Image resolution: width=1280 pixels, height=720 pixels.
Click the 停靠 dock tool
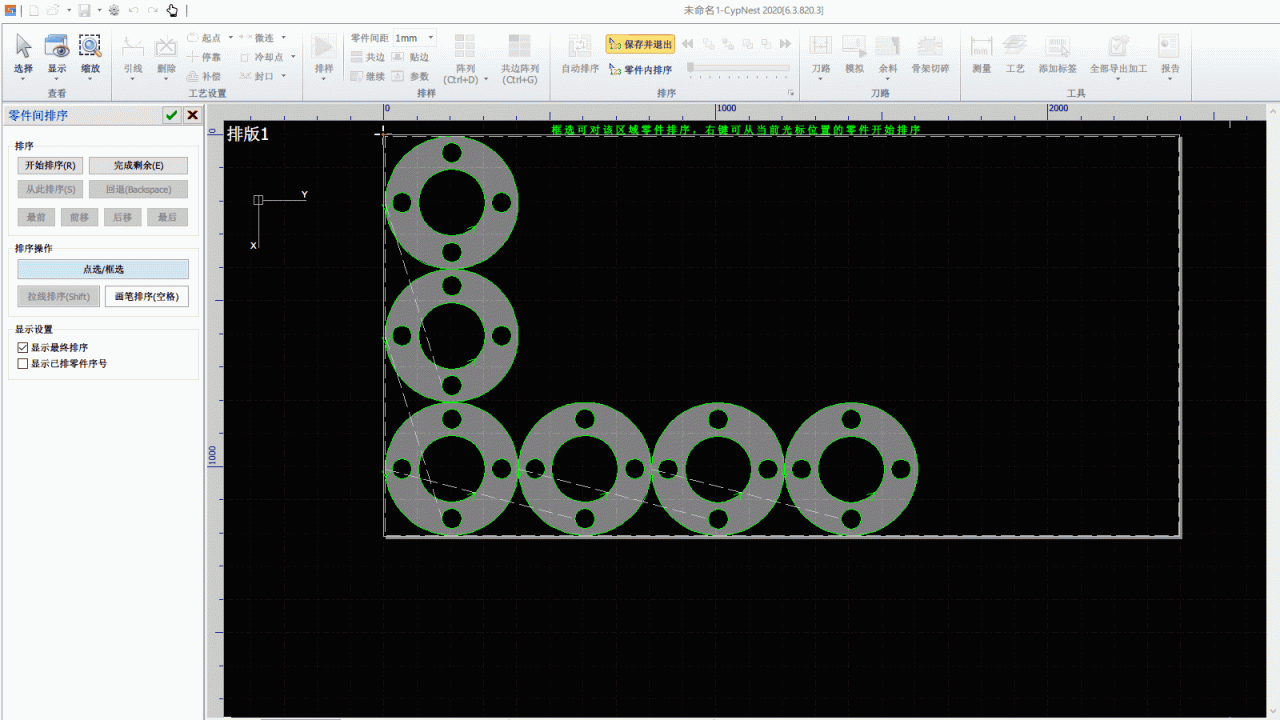tap(205, 57)
